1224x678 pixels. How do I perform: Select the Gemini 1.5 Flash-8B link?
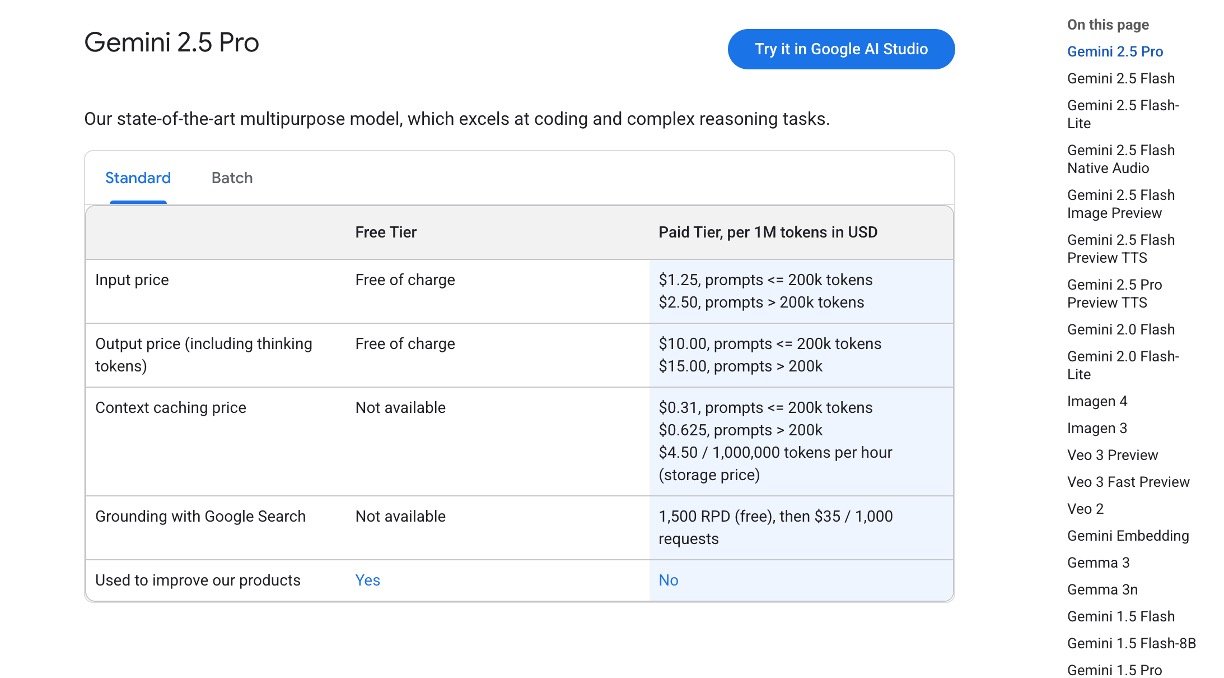[x=1131, y=644]
